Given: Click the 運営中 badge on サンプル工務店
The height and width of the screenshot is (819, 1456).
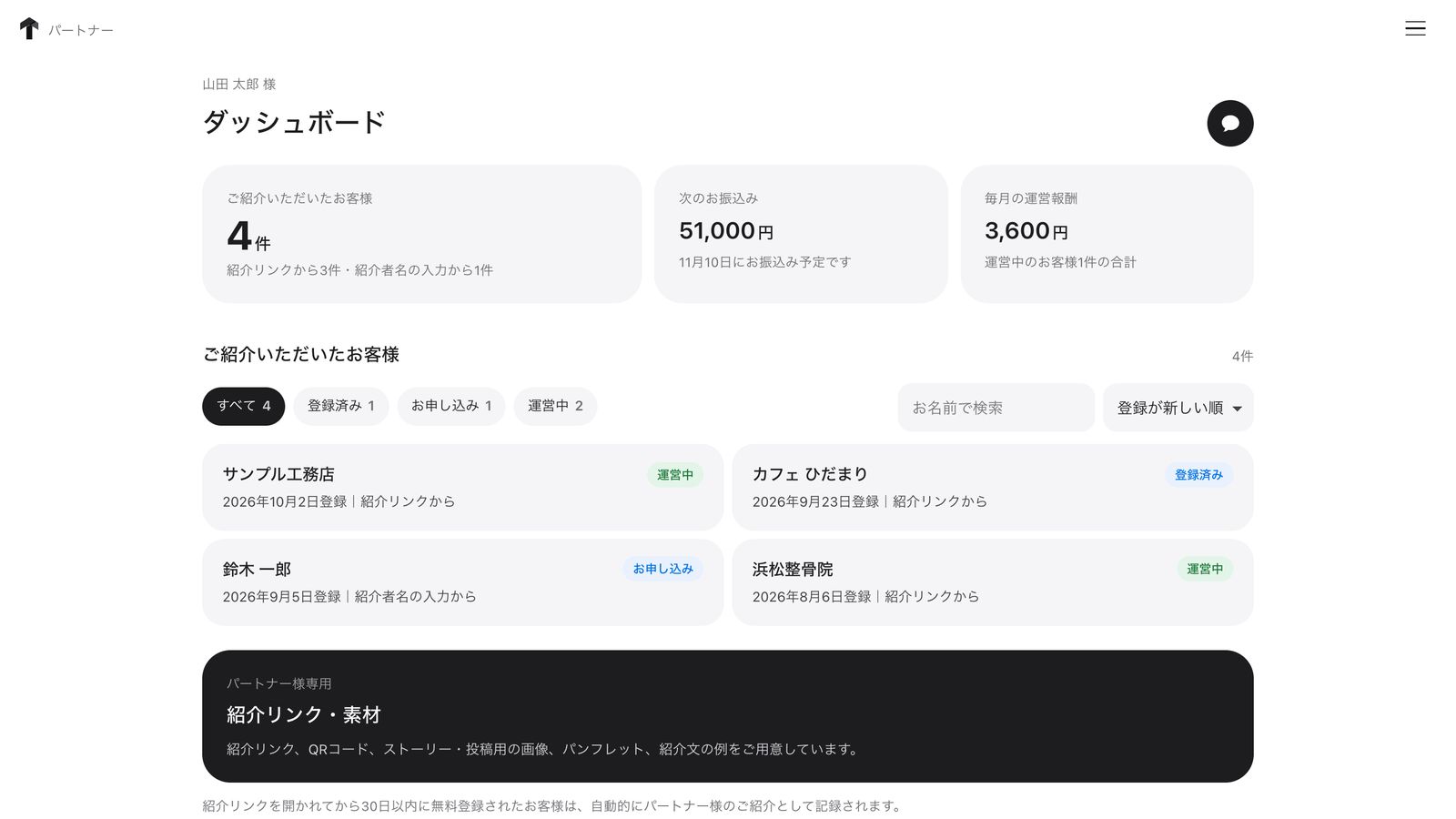Looking at the screenshot, I should click(674, 475).
